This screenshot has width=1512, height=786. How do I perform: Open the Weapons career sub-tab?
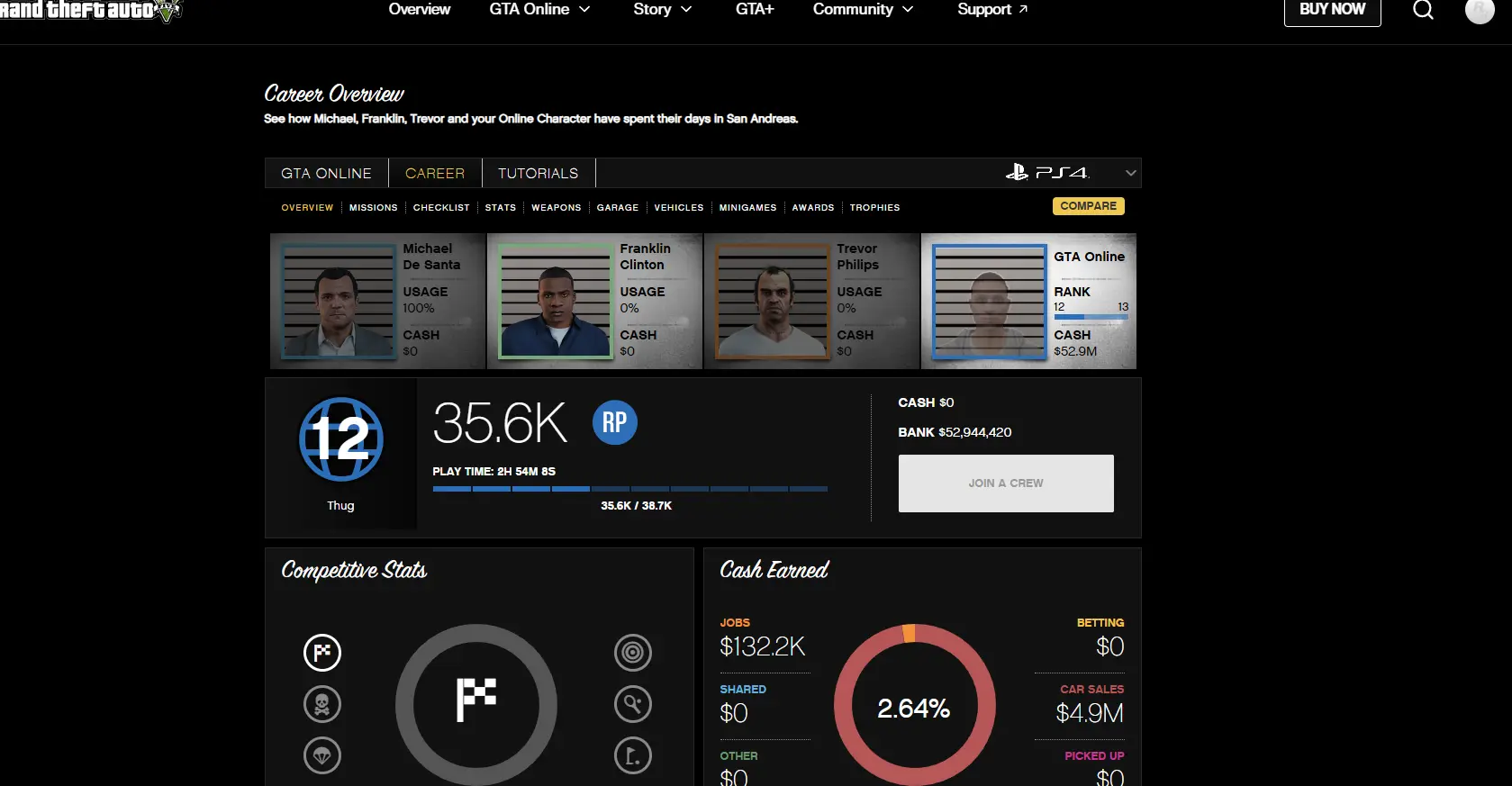pos(556,207)
